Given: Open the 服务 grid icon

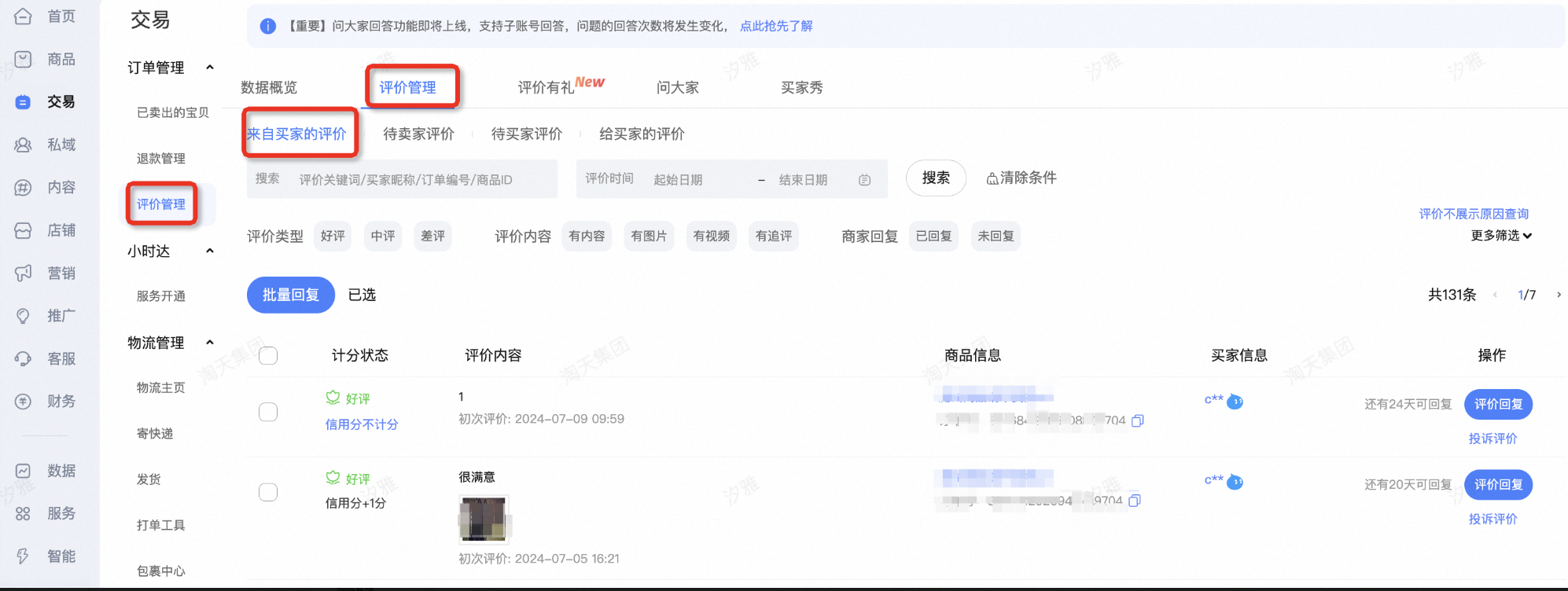Looking at the screenshot, I should coord(24,513).
